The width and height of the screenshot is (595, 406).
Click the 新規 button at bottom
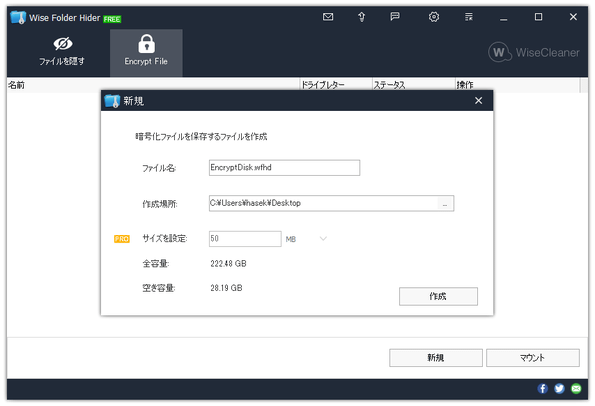[x=436, y=358]
